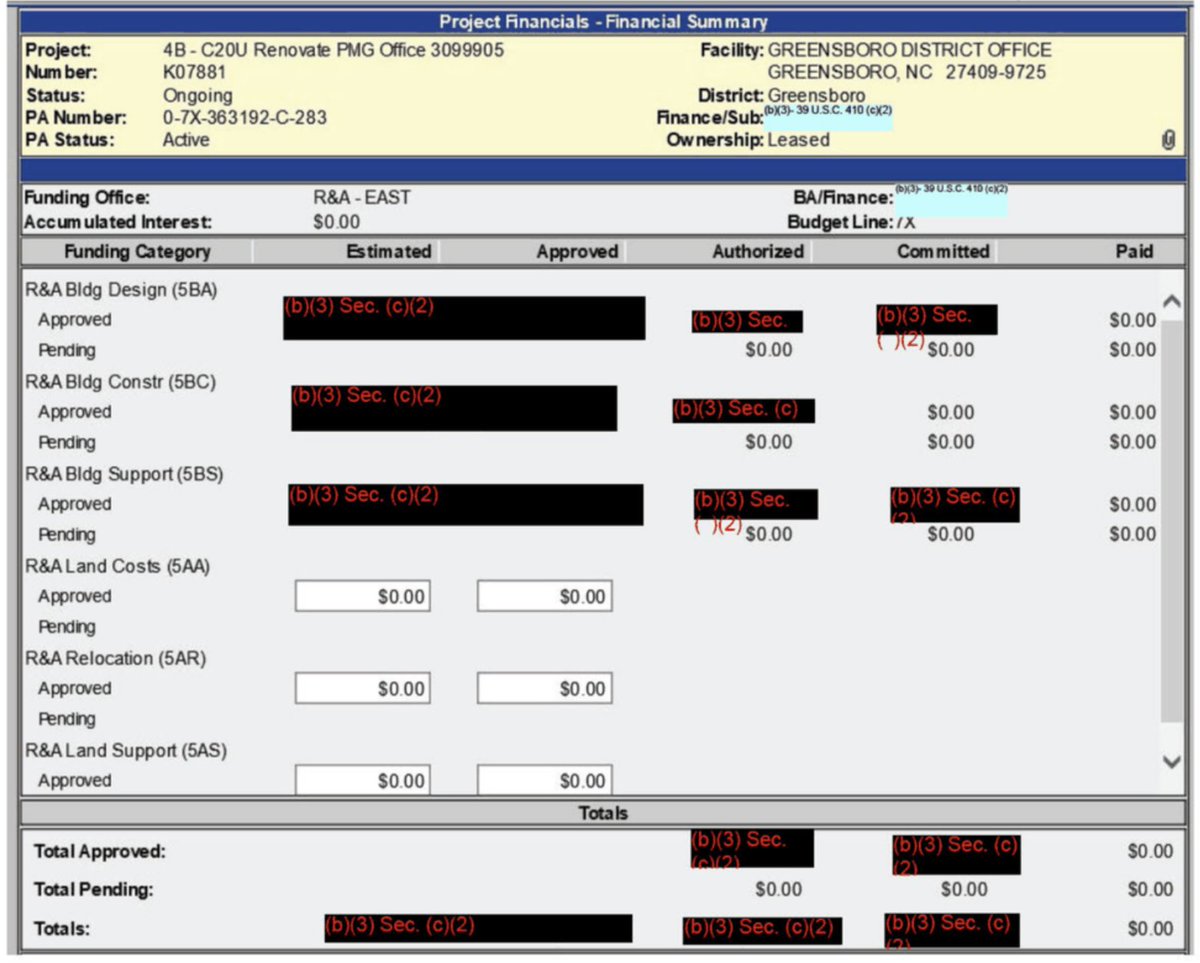Screen dimensions: 1200x963
Task: Click Accumulated Interest value $0.00
Action: 336,222
